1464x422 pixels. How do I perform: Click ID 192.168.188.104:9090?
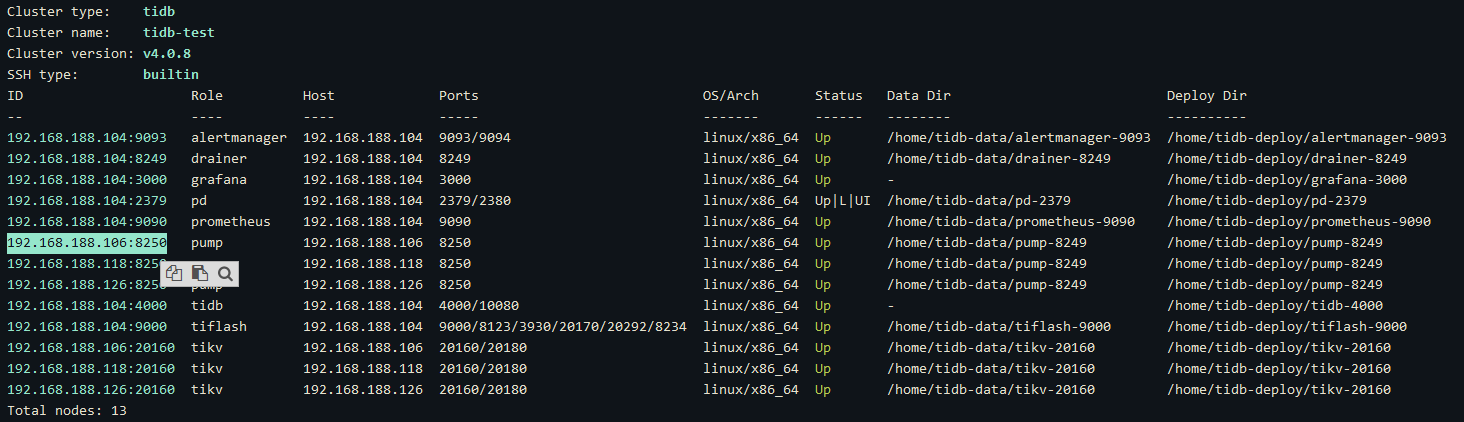coord(87,222)
